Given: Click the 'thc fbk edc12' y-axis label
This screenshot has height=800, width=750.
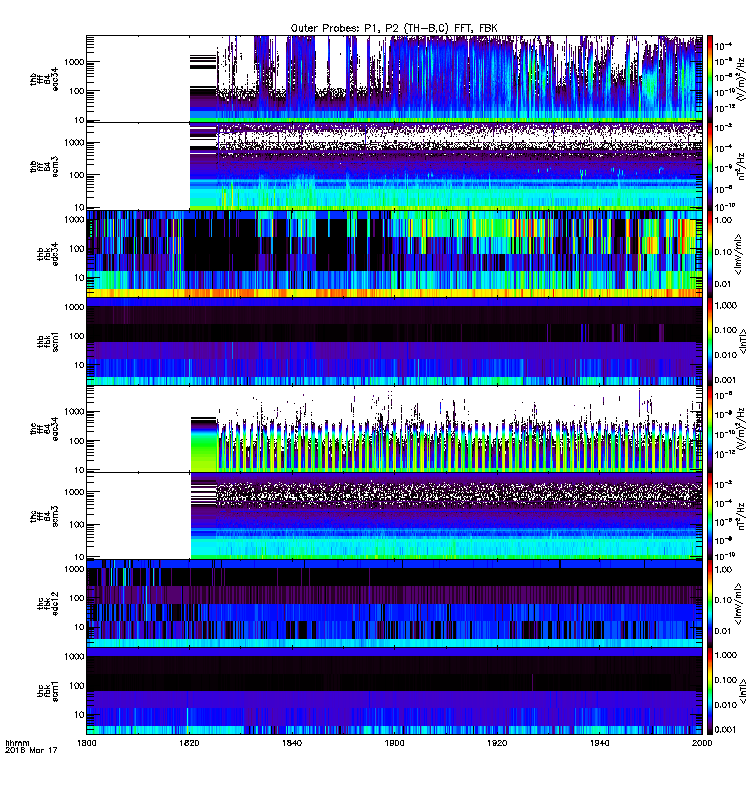Looking at the screenshot, I should pyautogui.click(x=48, y=604).
